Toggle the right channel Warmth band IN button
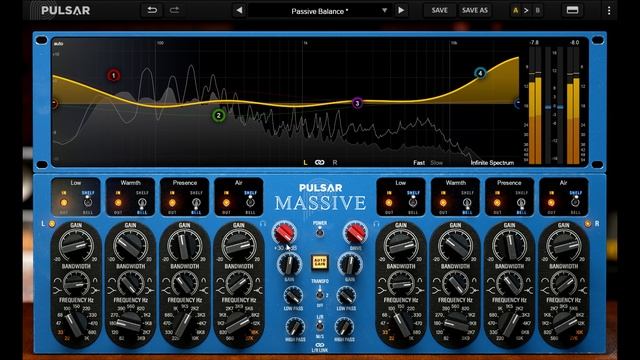This screenshot has height=360, width=640. click(443, 202)
